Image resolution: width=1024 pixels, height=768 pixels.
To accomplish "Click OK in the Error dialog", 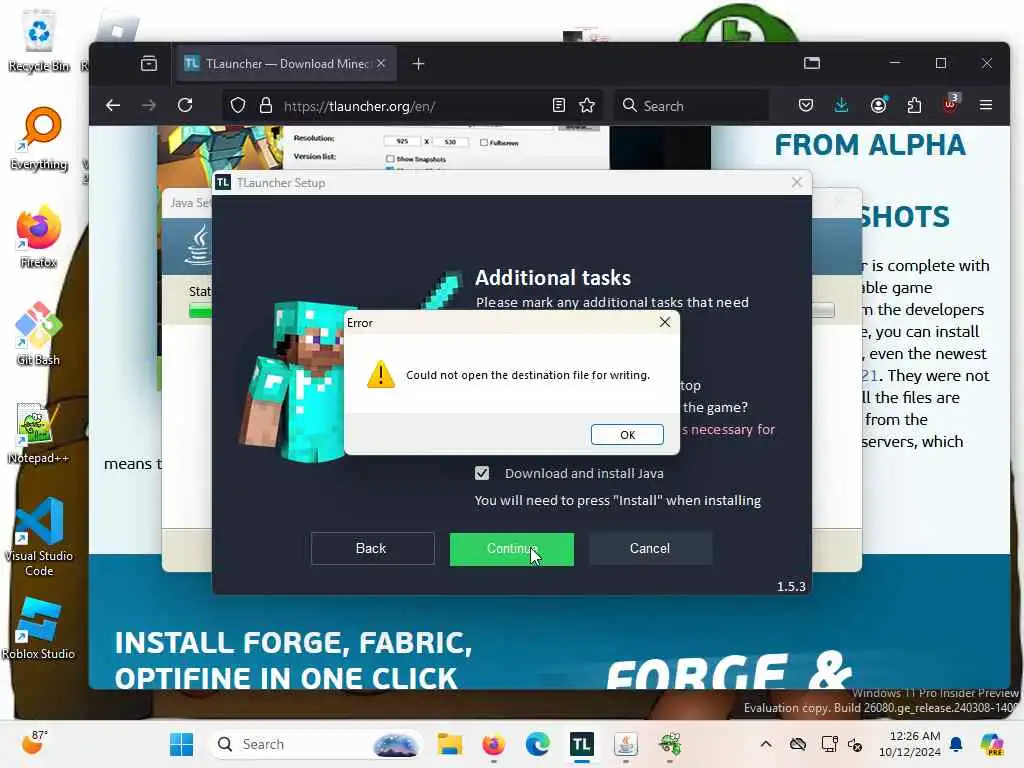I will [x=627, y=435].
